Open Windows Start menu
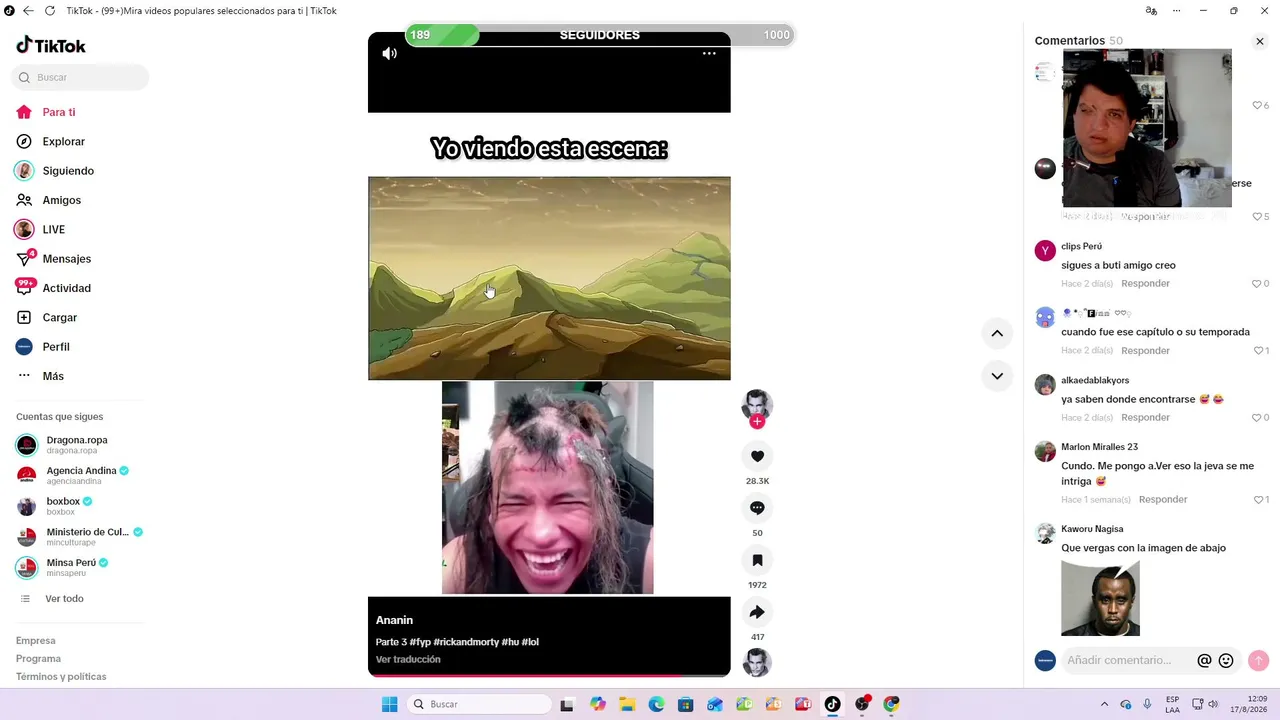This screenshot has width=1280, height=720. [389, 704]
